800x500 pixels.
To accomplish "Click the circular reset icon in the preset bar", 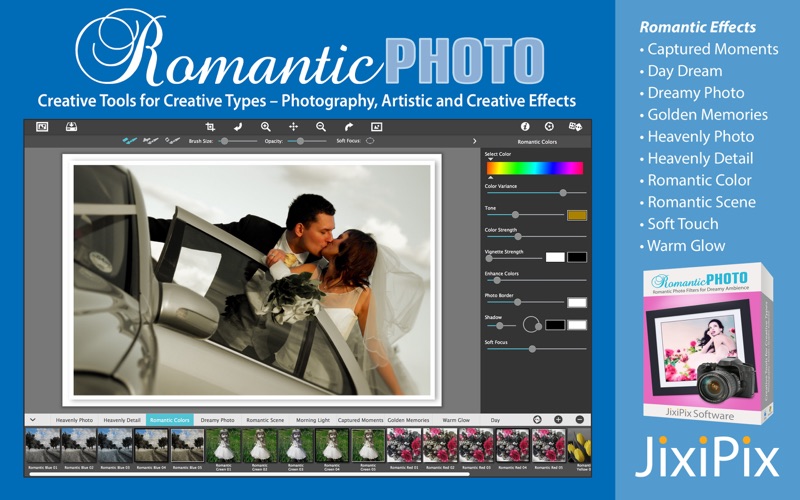I will pos(537,419).
